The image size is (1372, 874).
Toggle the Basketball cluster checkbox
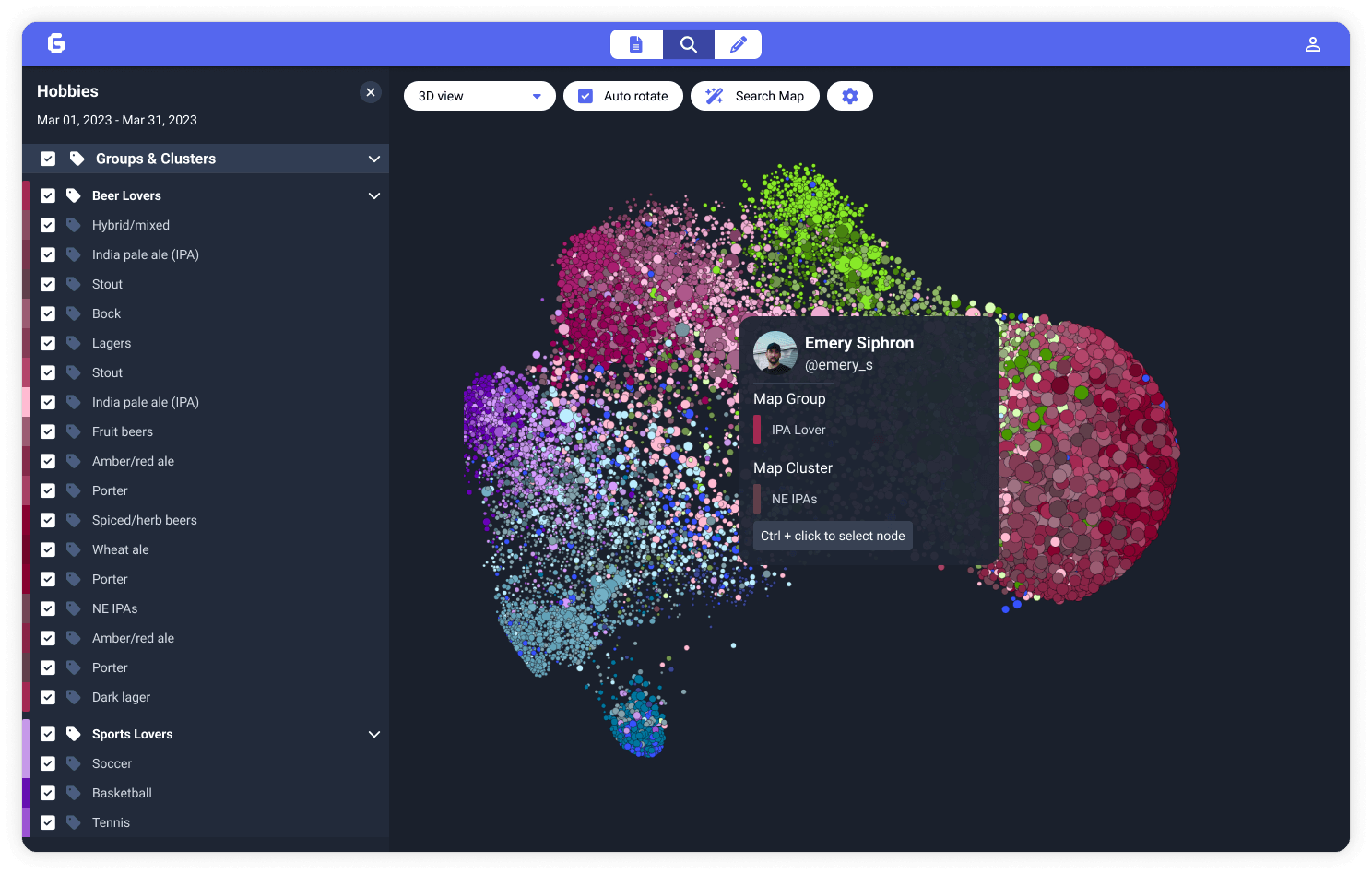[48, 793]
